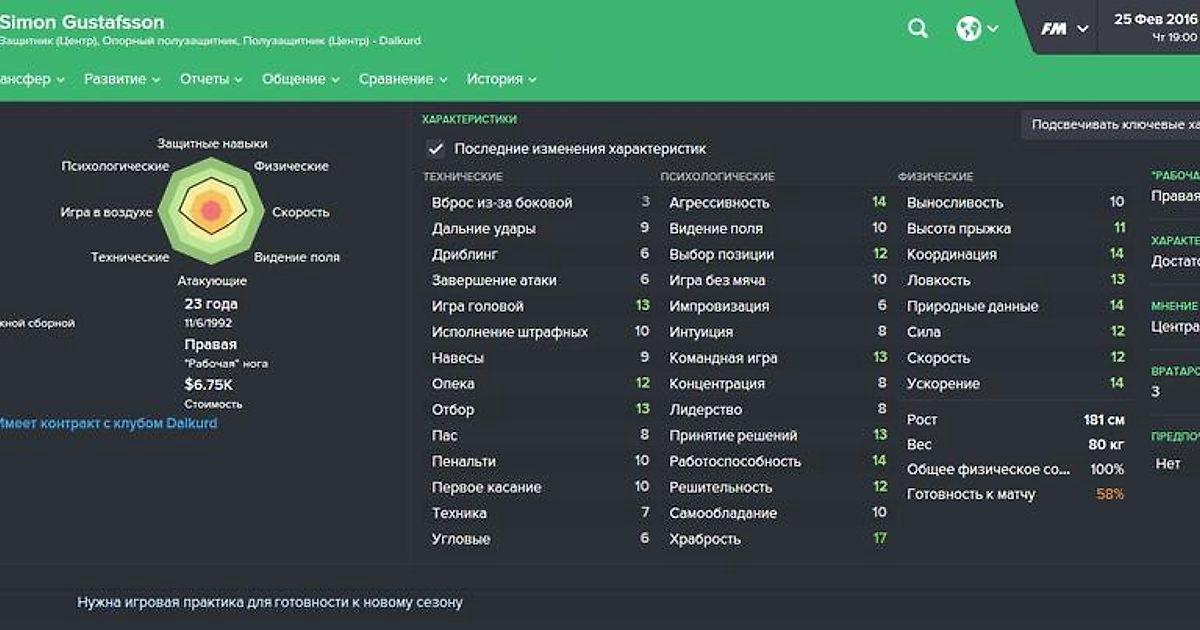The width and height of the screenshot is (1200, 630).
Task: Open the Общение menu
Action: 301,79
